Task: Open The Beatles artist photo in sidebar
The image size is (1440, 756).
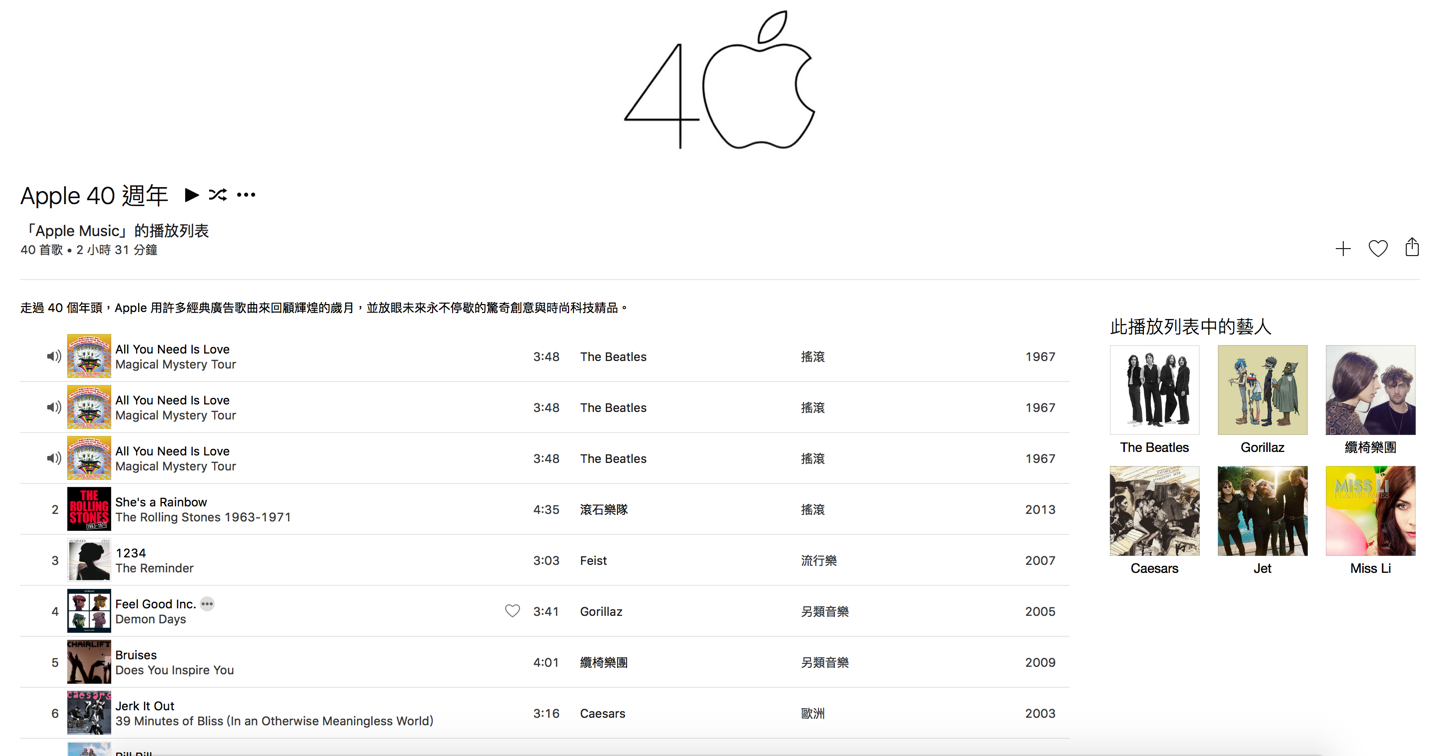Action: [1154, 390]
